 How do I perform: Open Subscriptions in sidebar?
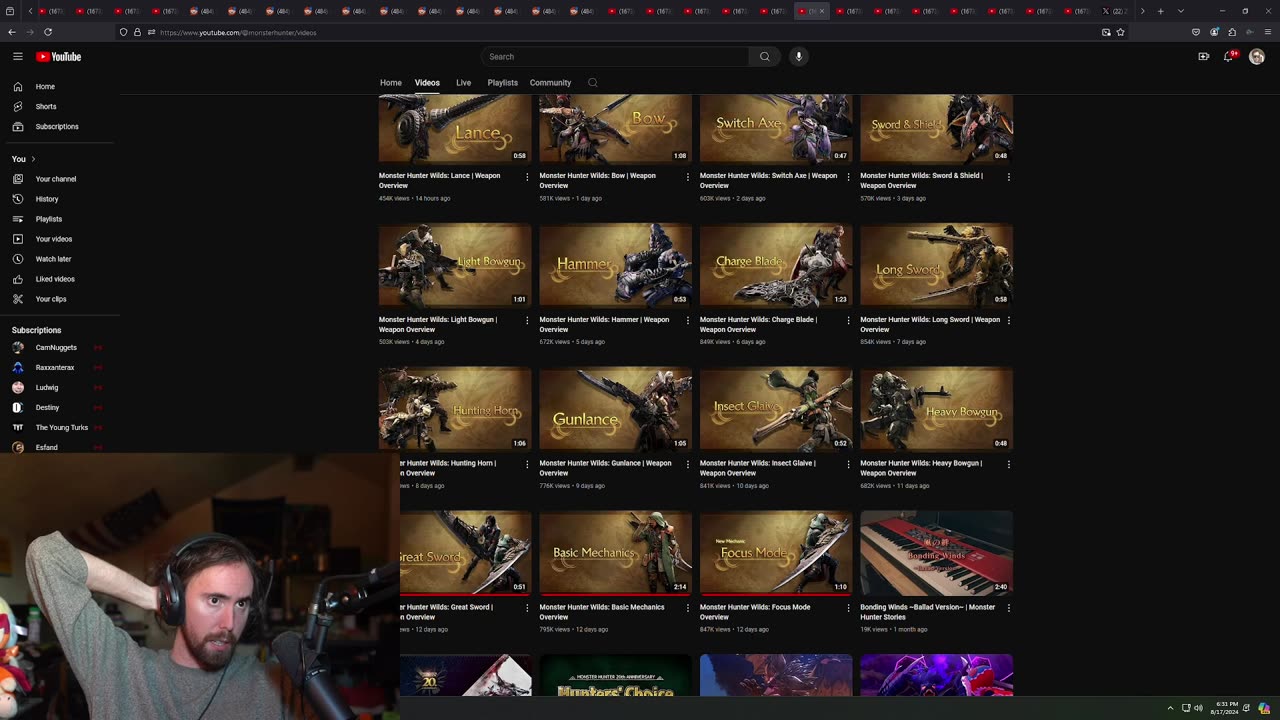pos(60,127)
